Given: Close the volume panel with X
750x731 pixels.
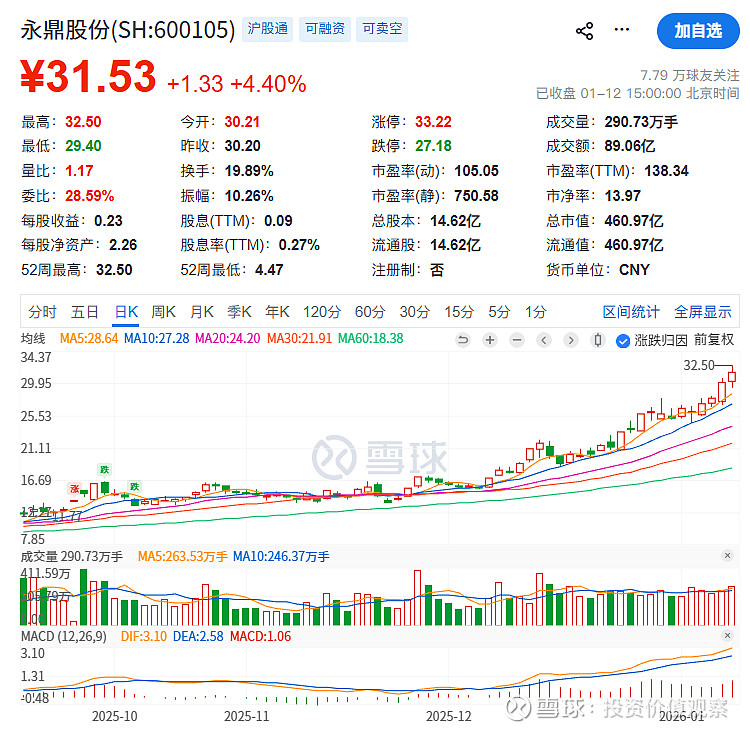Looking at the screenshot, I should point(727,555).
